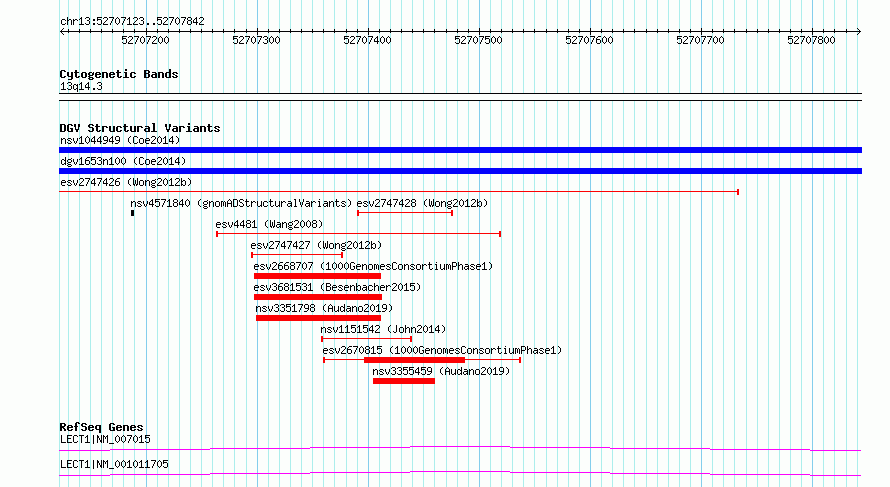The height and width of the screenshot is (487, 890).
Task: Click the Cytogenetic Bands track title
Action: (x=119, y=74)
